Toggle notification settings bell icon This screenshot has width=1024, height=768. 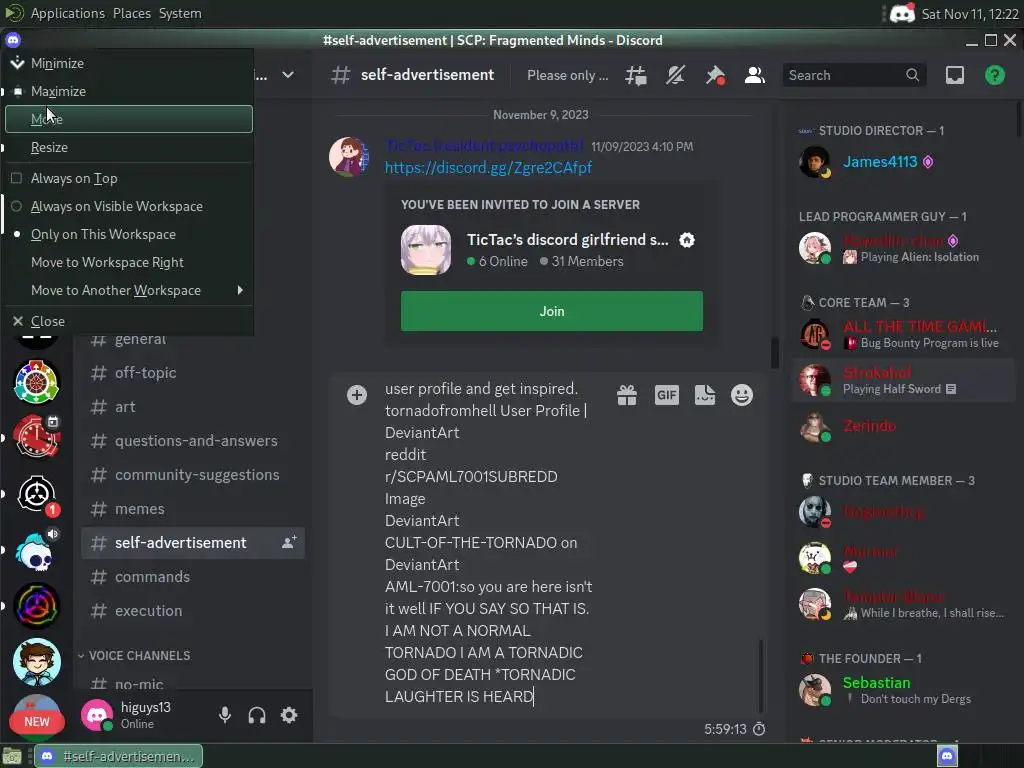675,75
